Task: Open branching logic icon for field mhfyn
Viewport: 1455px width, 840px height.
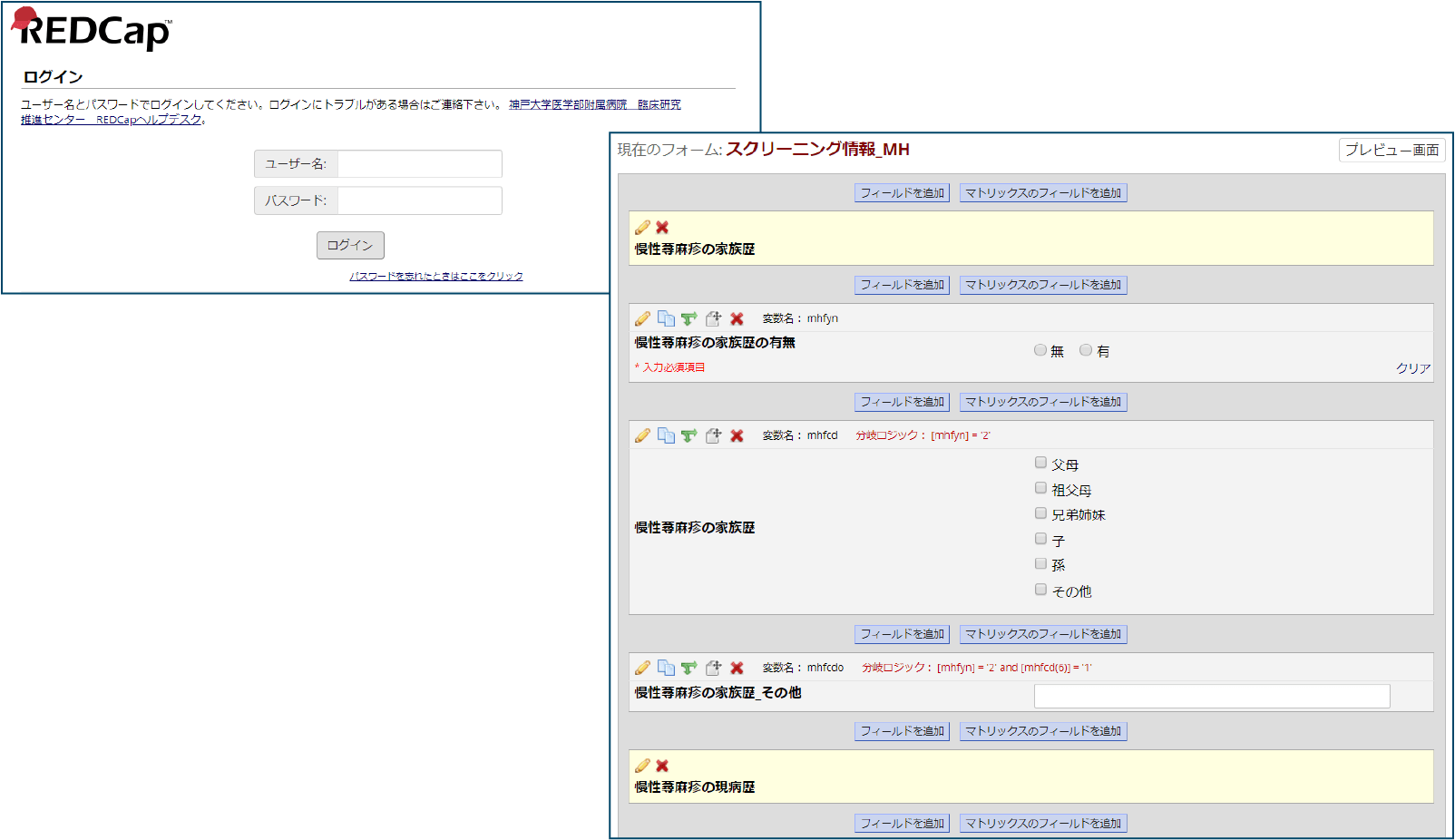Action: click(689, 318)
